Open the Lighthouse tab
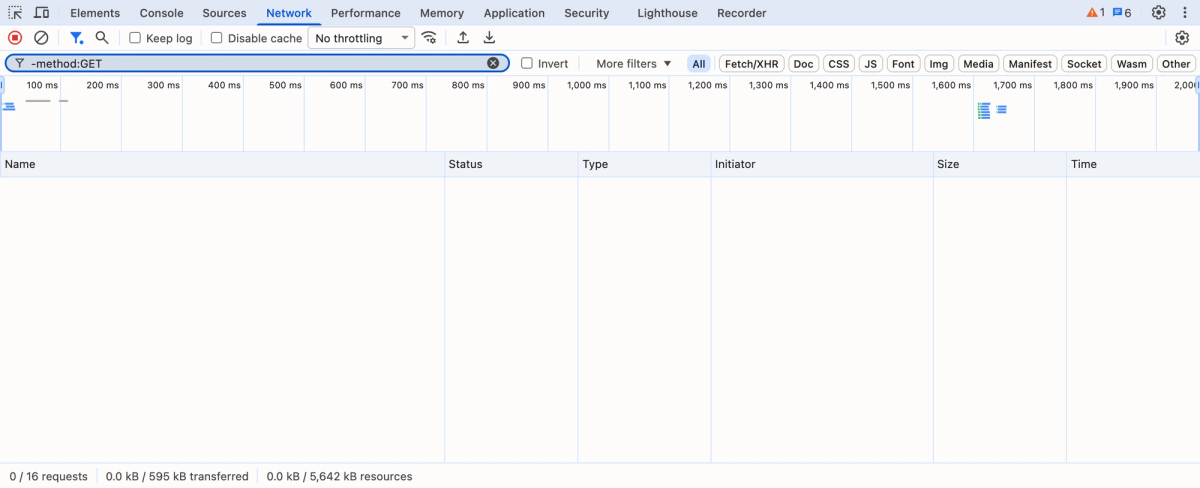 (667, 13)
